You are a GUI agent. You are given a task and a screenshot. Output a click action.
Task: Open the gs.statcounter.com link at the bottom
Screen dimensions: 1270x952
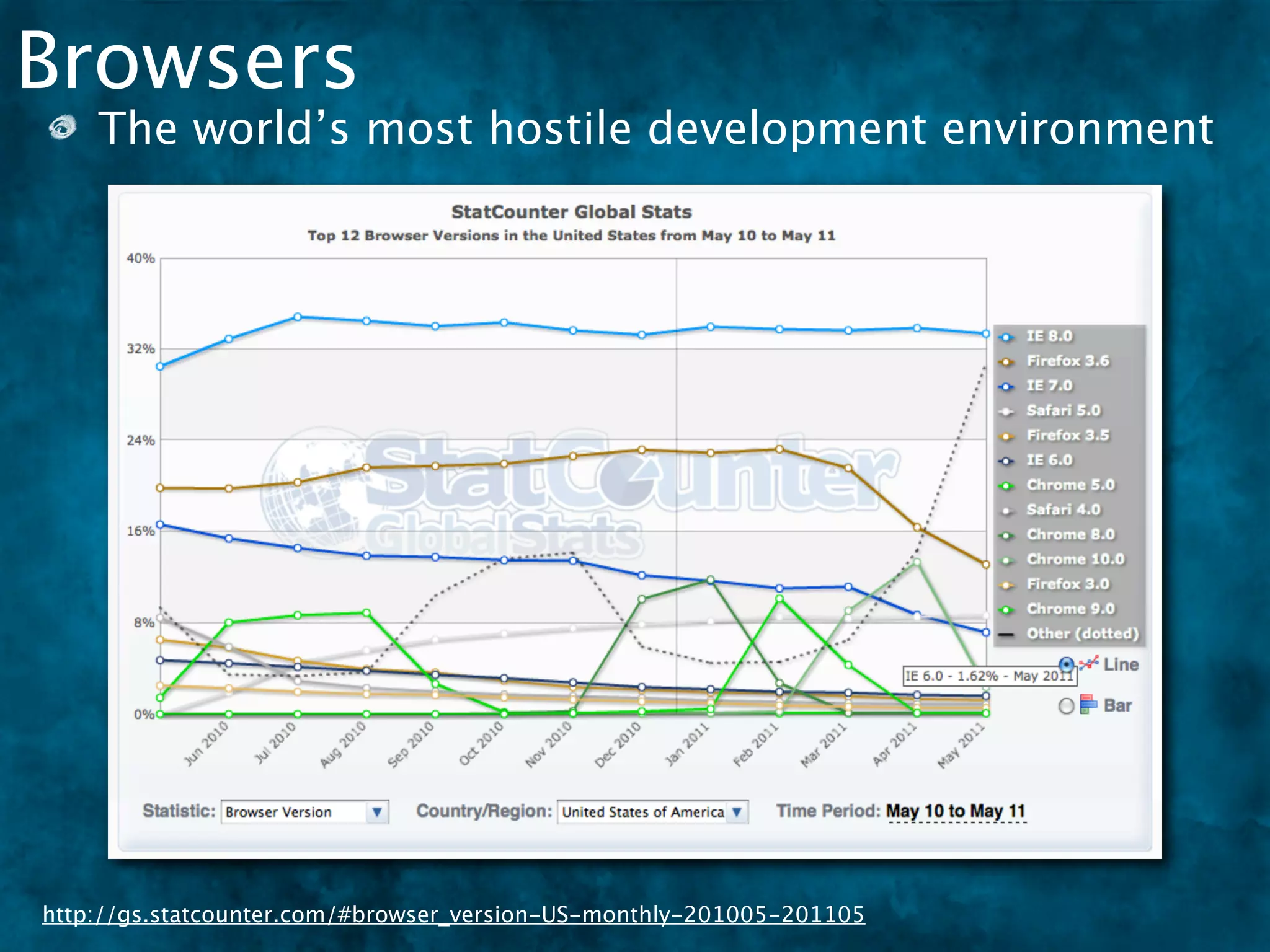[x=453, y=914]
